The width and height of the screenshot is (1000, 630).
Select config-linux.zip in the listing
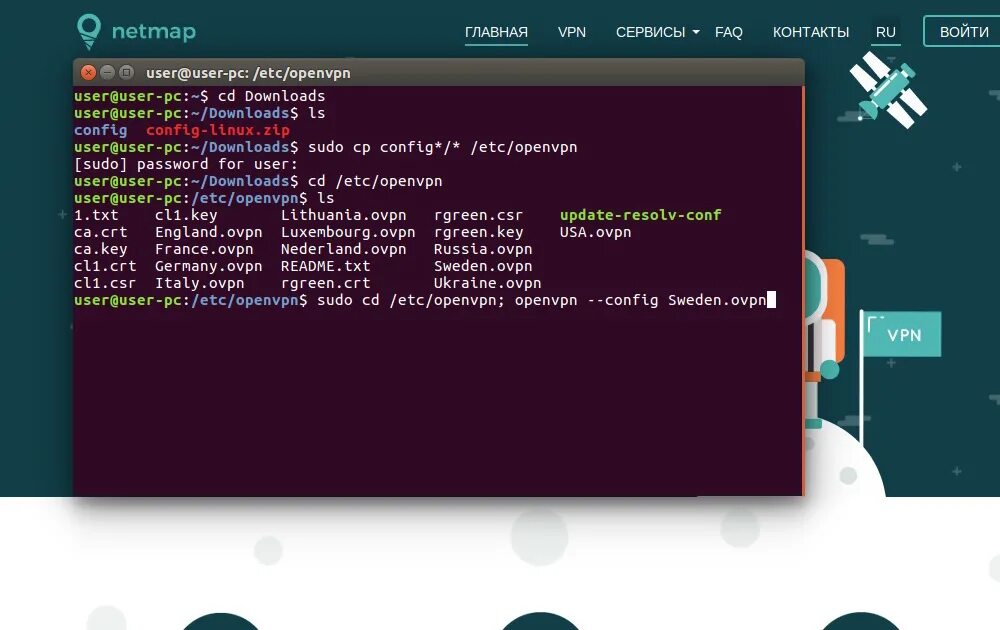coord(217,130)
